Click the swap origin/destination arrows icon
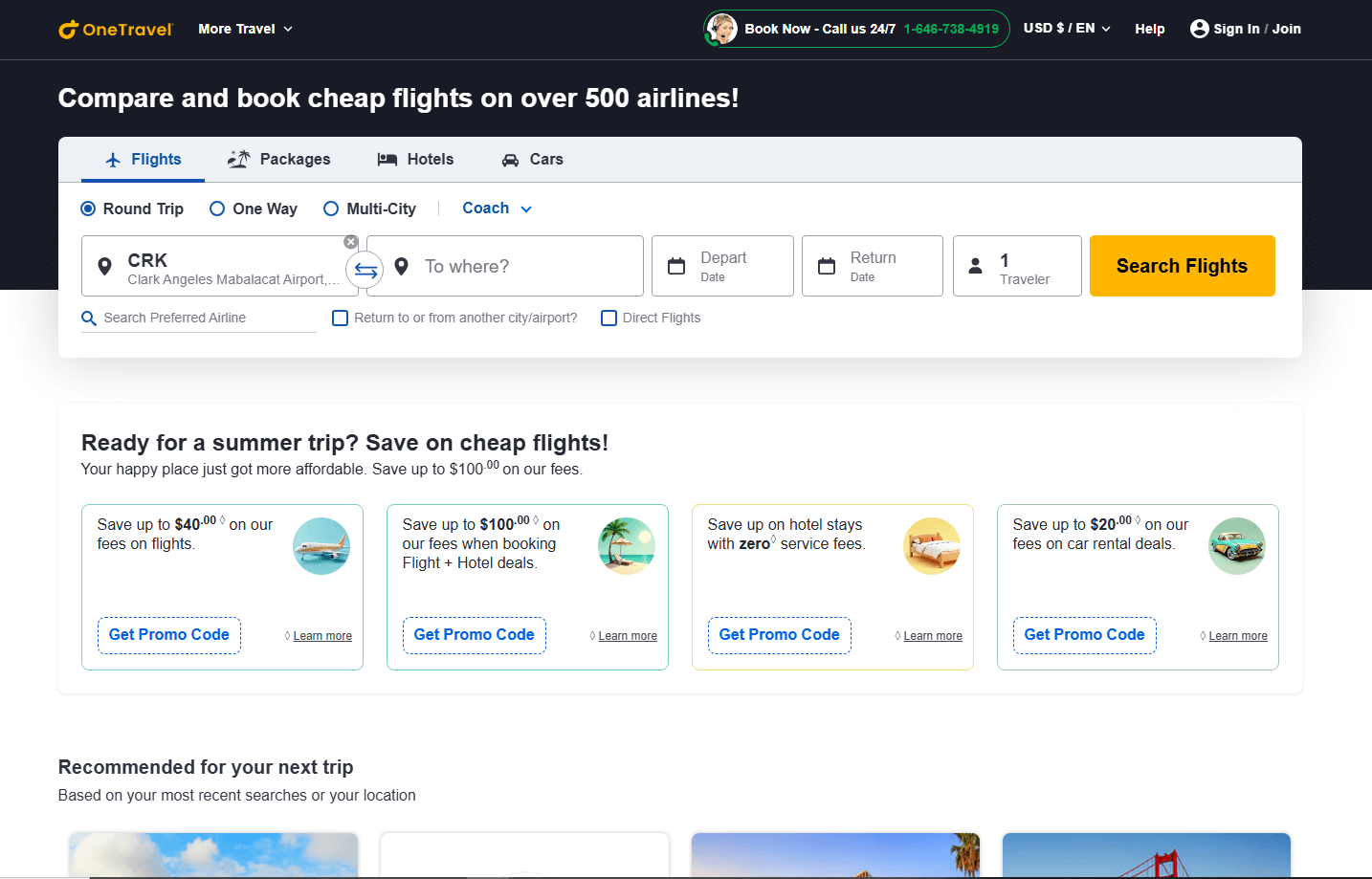The height and width of the screenshot is (879, 1372). 365,270
